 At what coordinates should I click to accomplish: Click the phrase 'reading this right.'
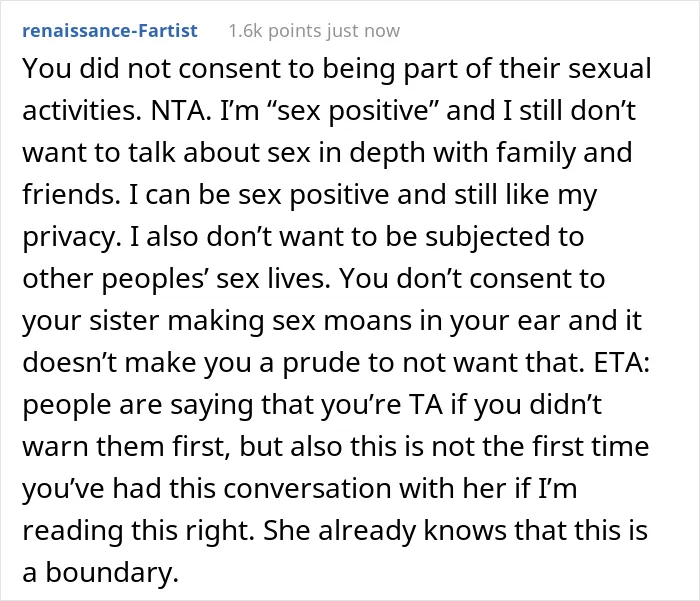138,531
